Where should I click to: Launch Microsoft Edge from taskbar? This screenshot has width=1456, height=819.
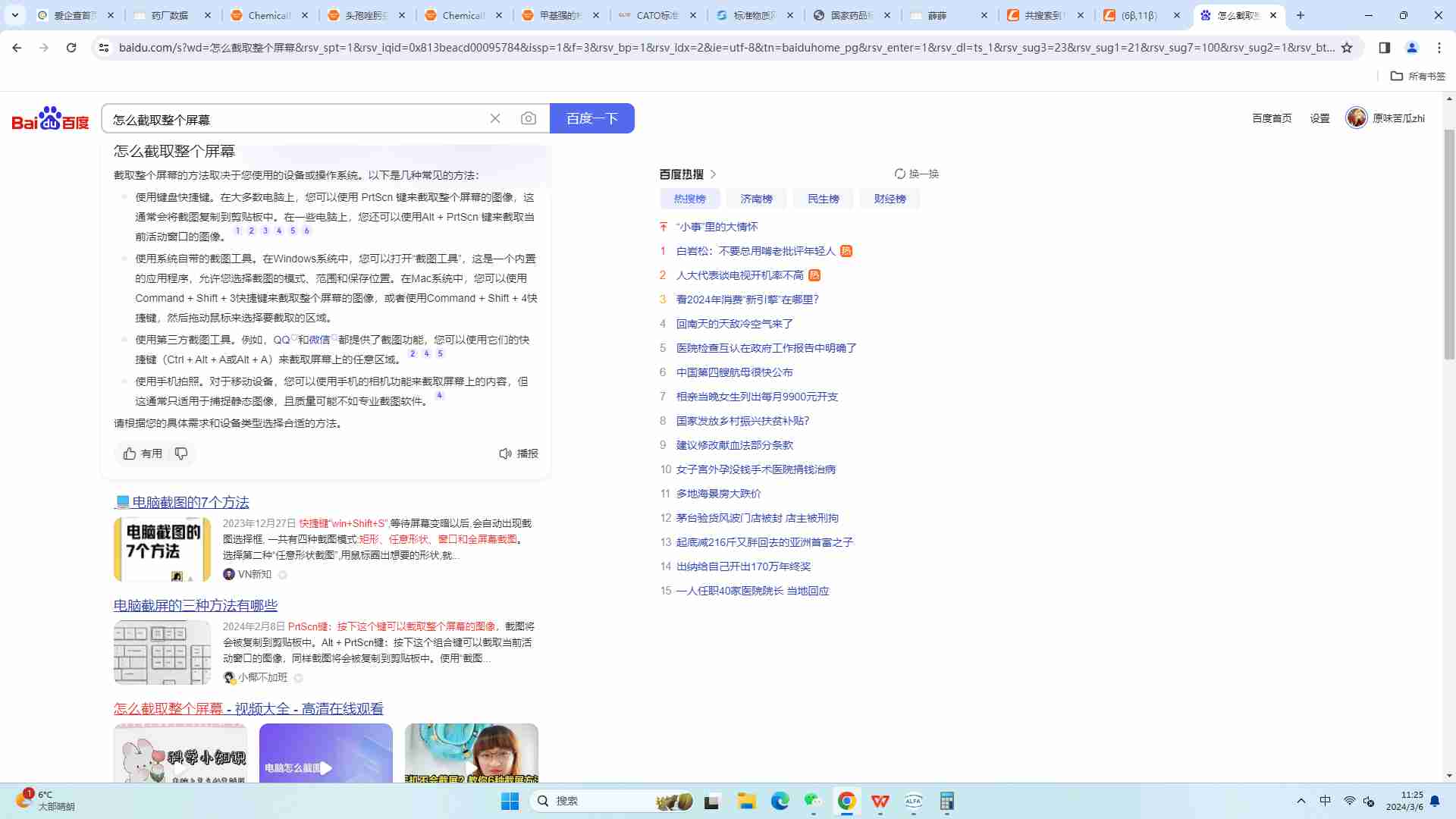pyautogui.click(x=780, y=802)
